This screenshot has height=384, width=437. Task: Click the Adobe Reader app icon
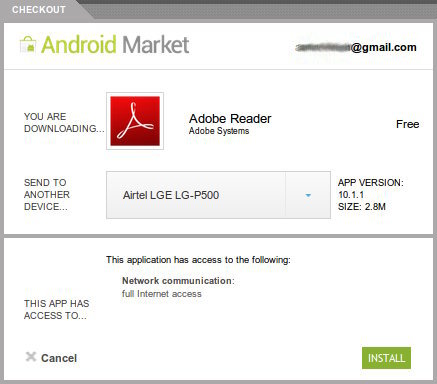coord(135,121)
